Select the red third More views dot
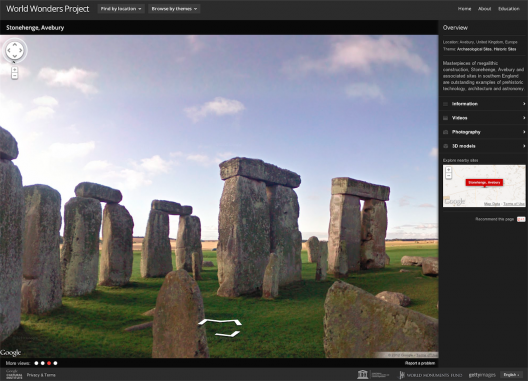The image size is (528, 381). pyautogui.click(x=49, y=363)
